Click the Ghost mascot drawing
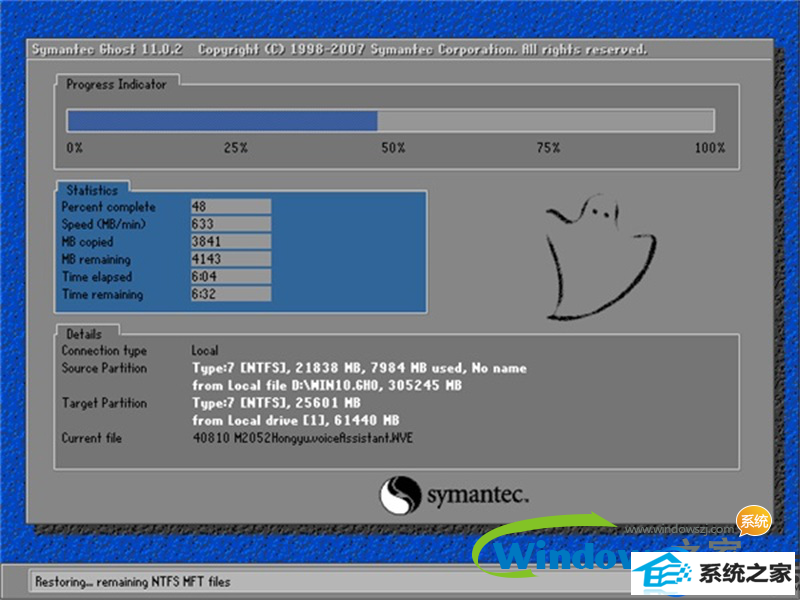This screenshot has width=800, height=600. 600,257
